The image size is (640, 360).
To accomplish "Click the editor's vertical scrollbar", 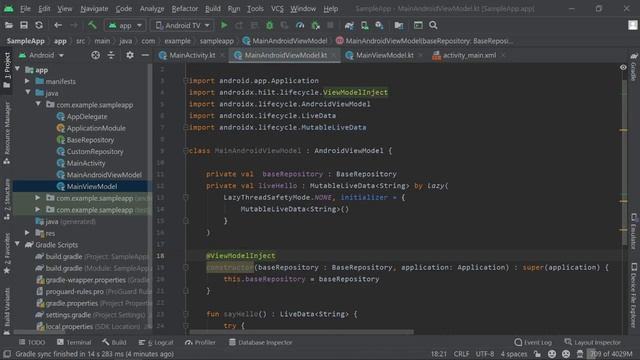I will [624, 163].
